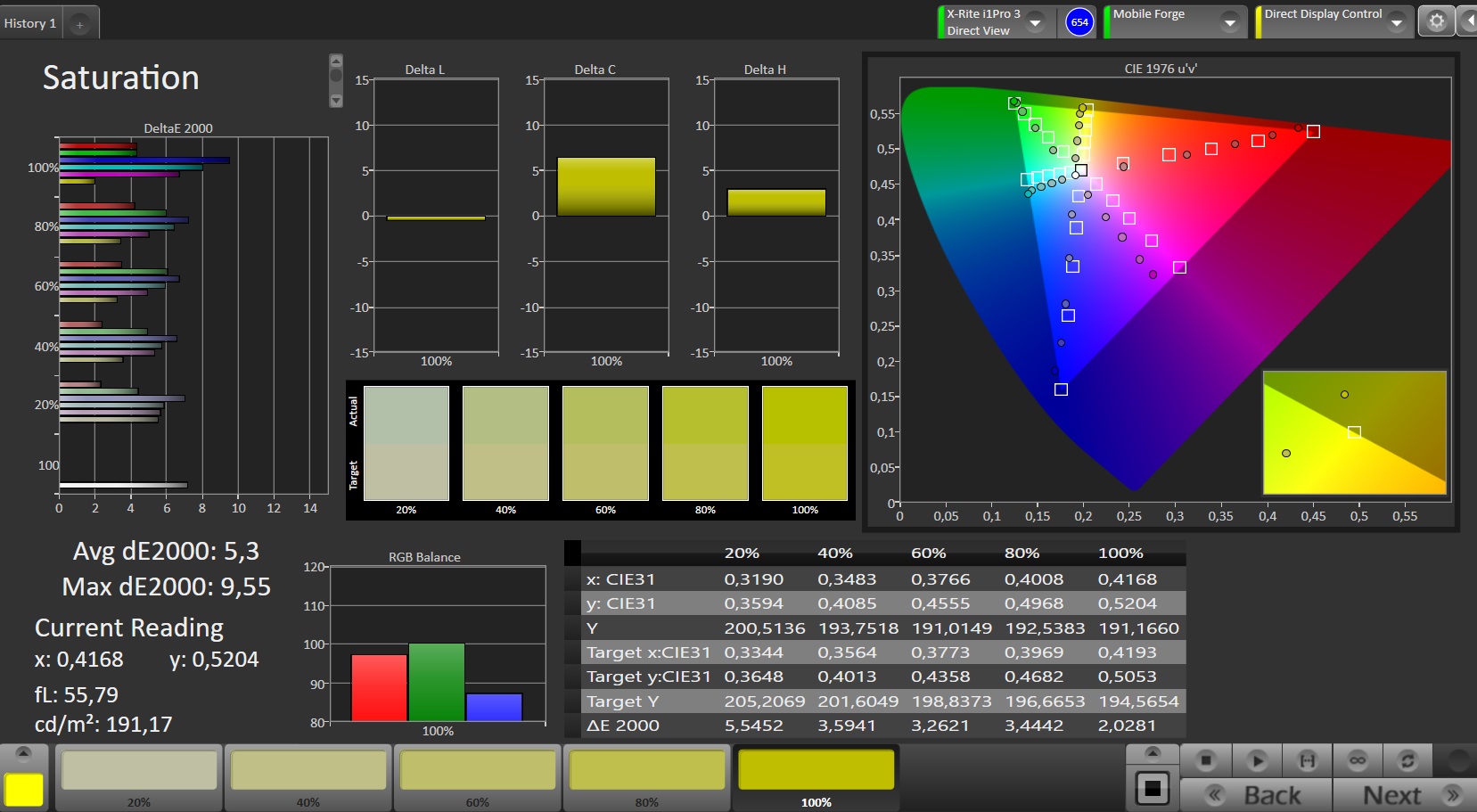Image resolution: width=1477 pixels, height=812 pixels.
Task: Select the 60% saturation patch button
Action: pyautogui.click(x=478, y=777)
